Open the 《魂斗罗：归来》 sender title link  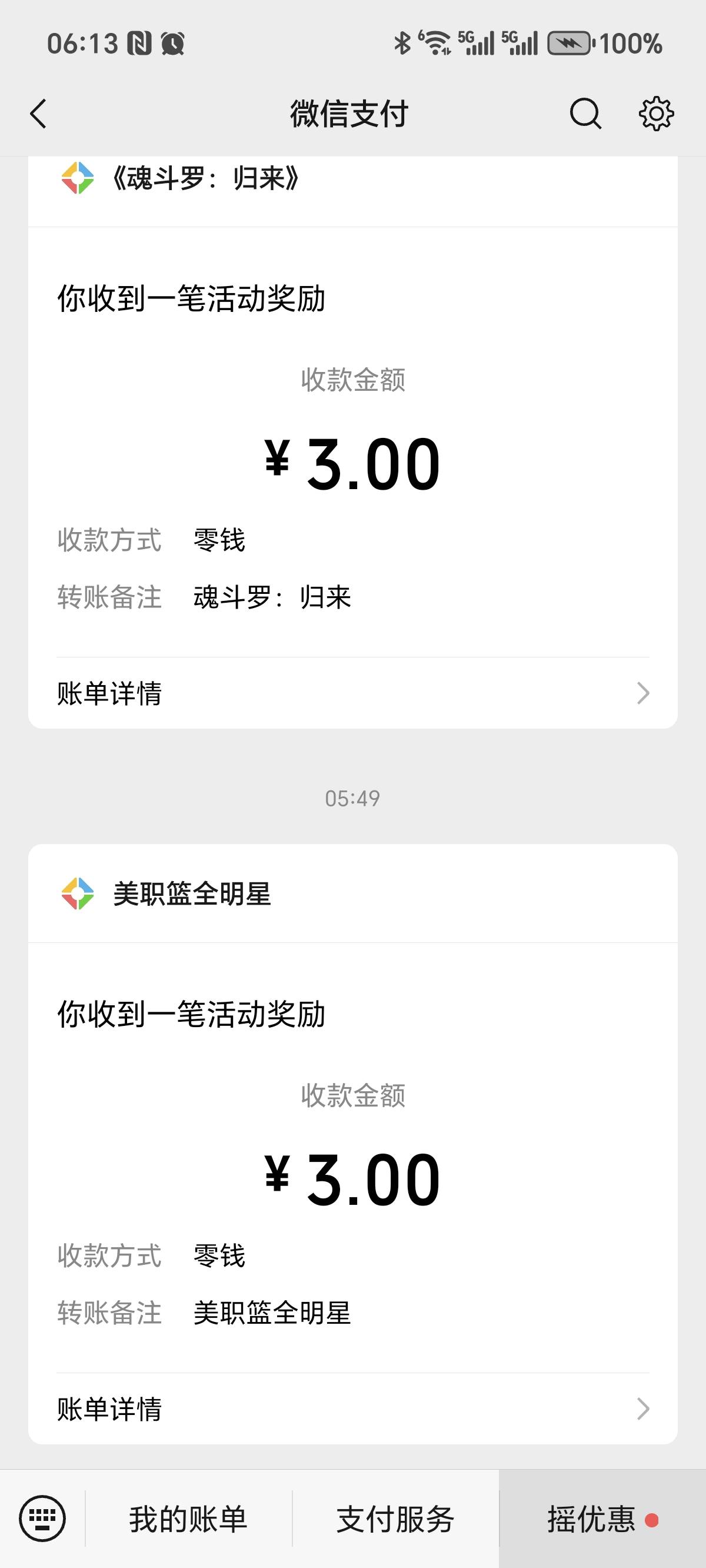[205, 179]
